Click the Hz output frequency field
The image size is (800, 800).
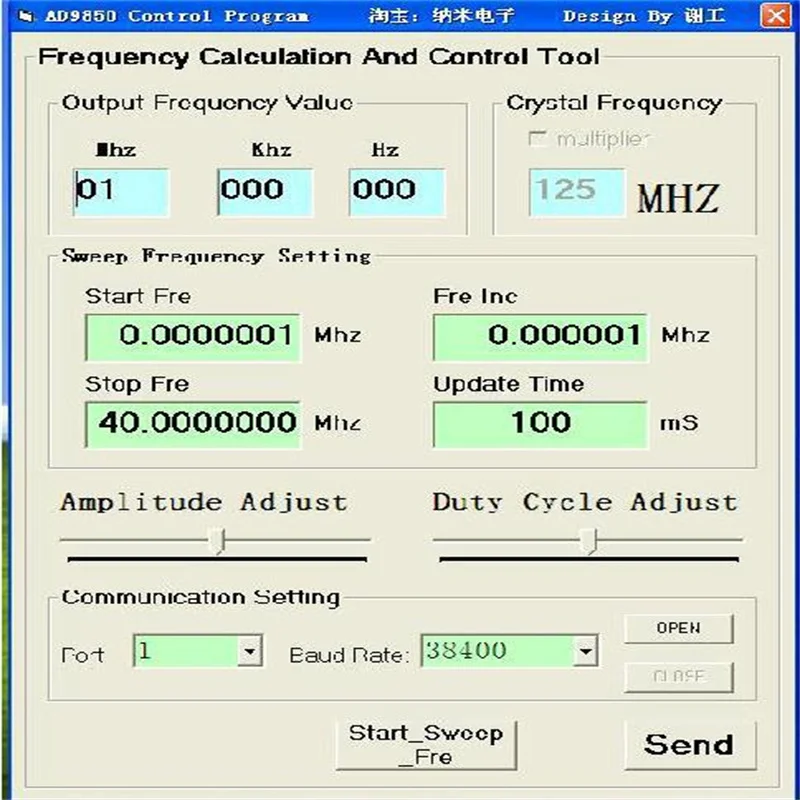tap(397, 192)
